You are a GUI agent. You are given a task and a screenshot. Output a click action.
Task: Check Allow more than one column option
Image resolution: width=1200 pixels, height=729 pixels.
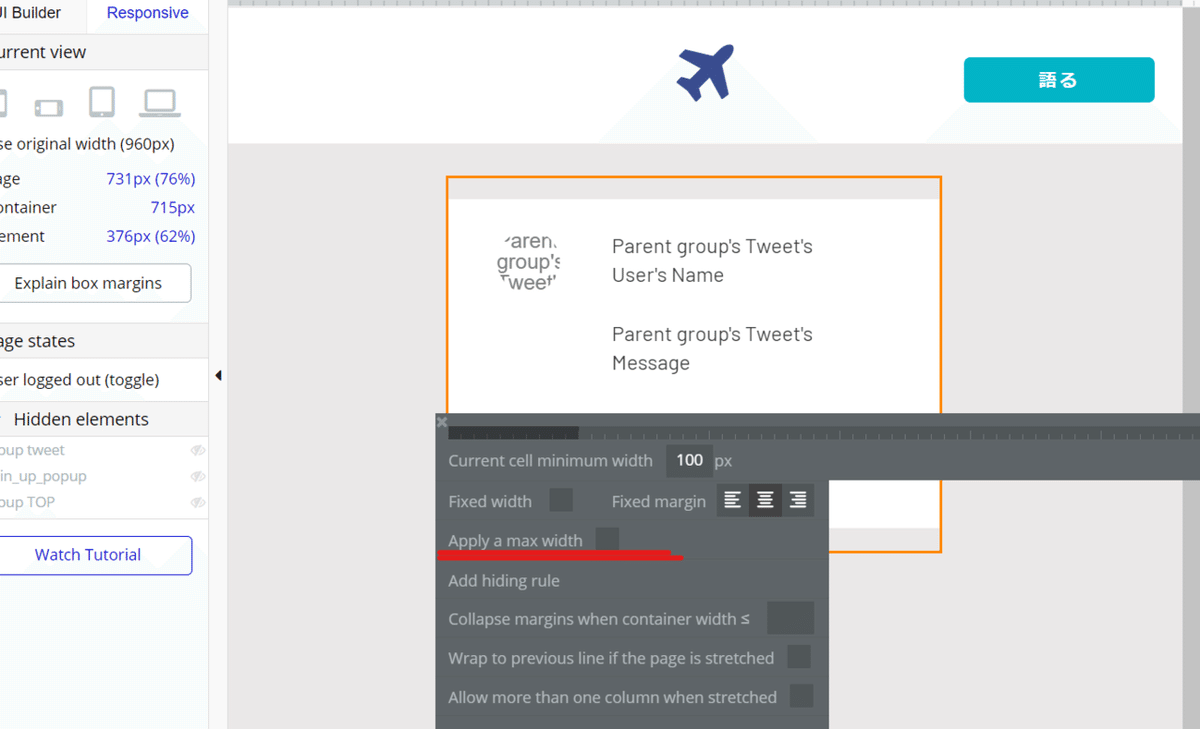coord(801,696)
